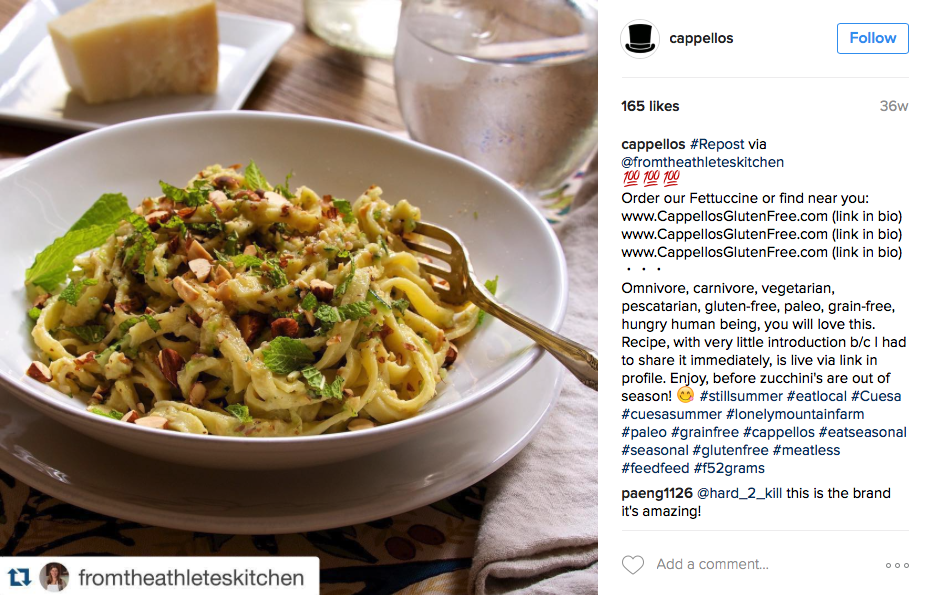Open the three-dot more options menu
Screen dimensions: 931x595
click(897, 565)
